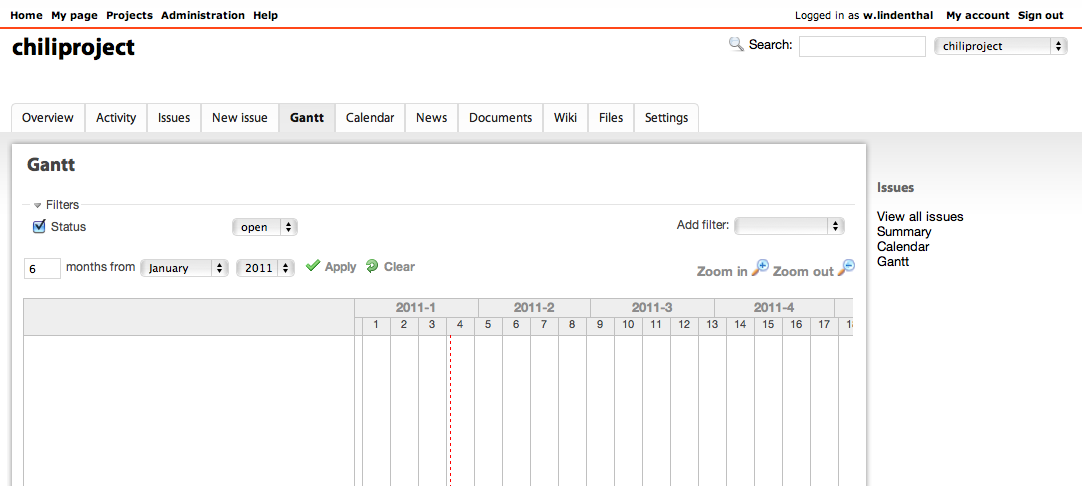The height and width of the screenshot is (486, 1082).
Task: Open the Status 'open' dropdown
Action: pos(265,227)
